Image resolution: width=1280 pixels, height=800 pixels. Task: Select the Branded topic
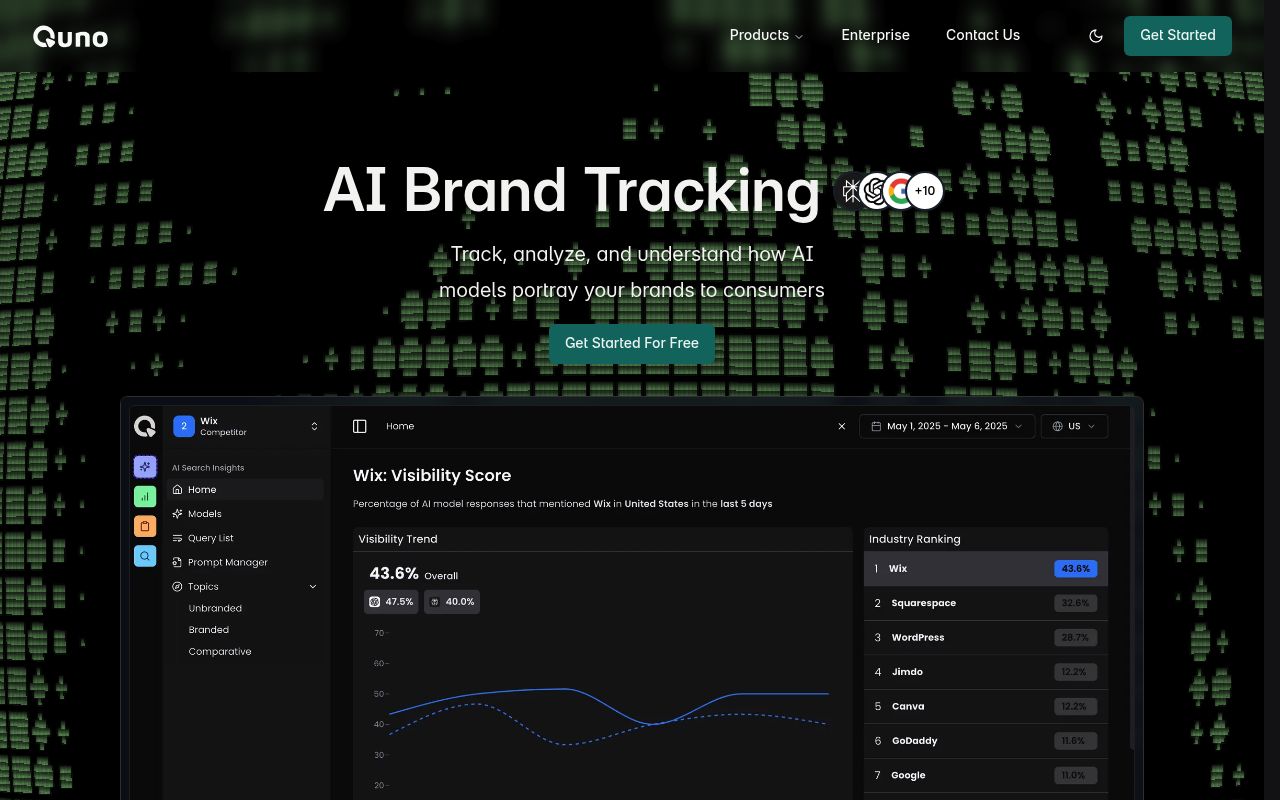tap(209, 630)
